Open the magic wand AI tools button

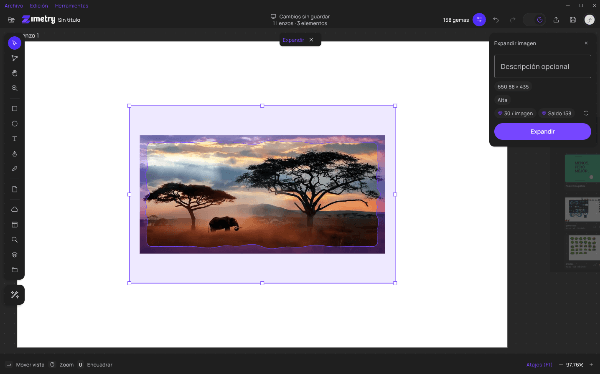point(15,295)
